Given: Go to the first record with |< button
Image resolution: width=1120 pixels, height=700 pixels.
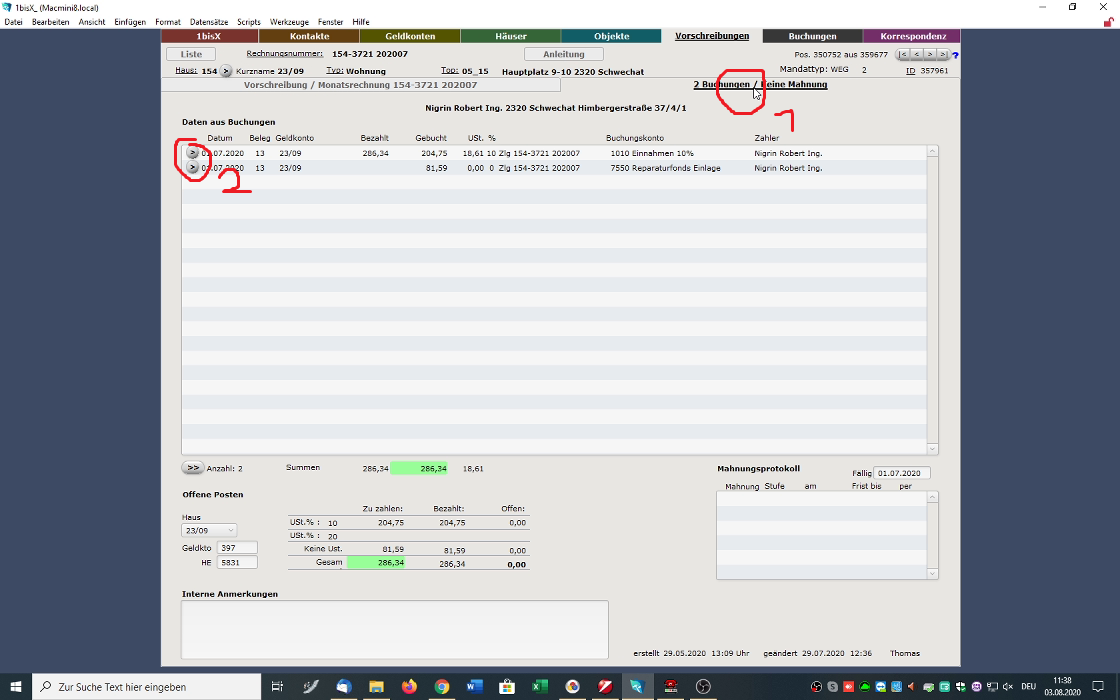Looking at the screenshot, I should [903, 54].
